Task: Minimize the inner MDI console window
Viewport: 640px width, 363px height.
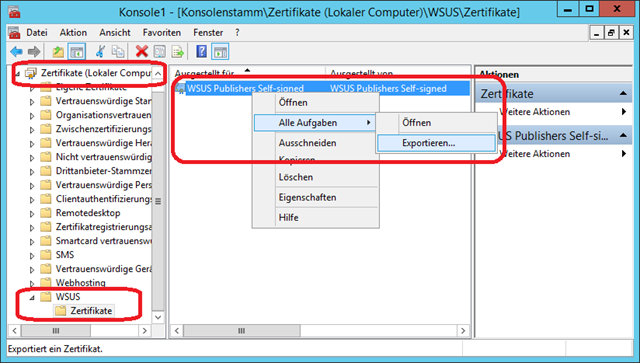Action: (597, 33)
